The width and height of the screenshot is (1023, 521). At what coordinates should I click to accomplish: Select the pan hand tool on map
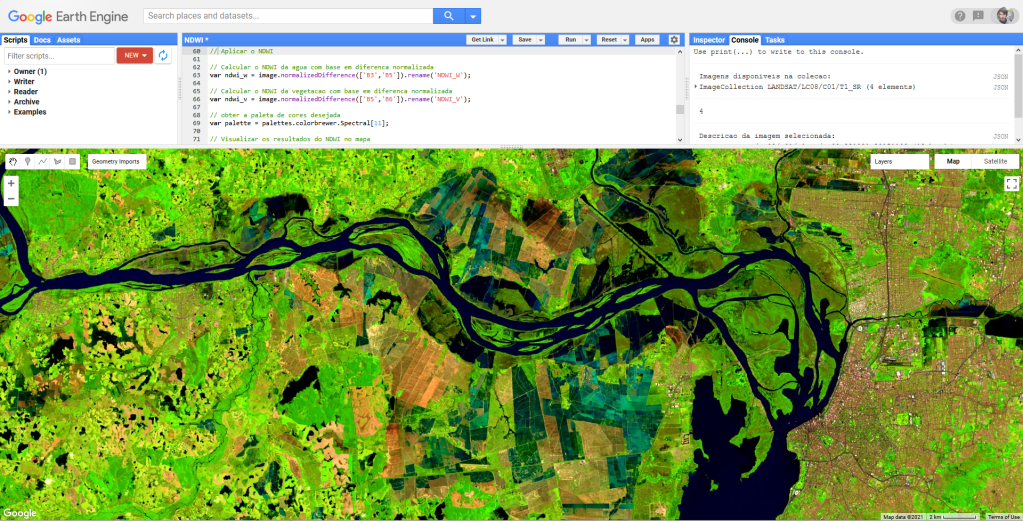pos(13,161)
